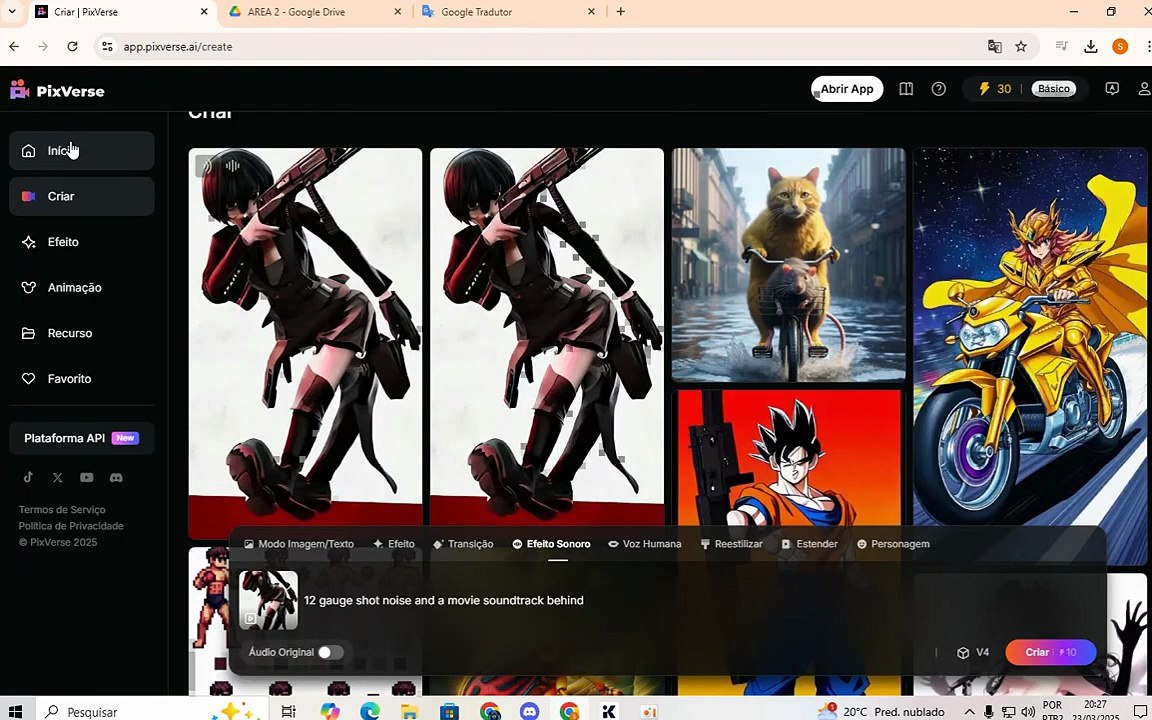The width and height of the screenshot is (1152, 720).
Task: Open PixVerse Discord icon in sidebar
Action: click(116, 478)
